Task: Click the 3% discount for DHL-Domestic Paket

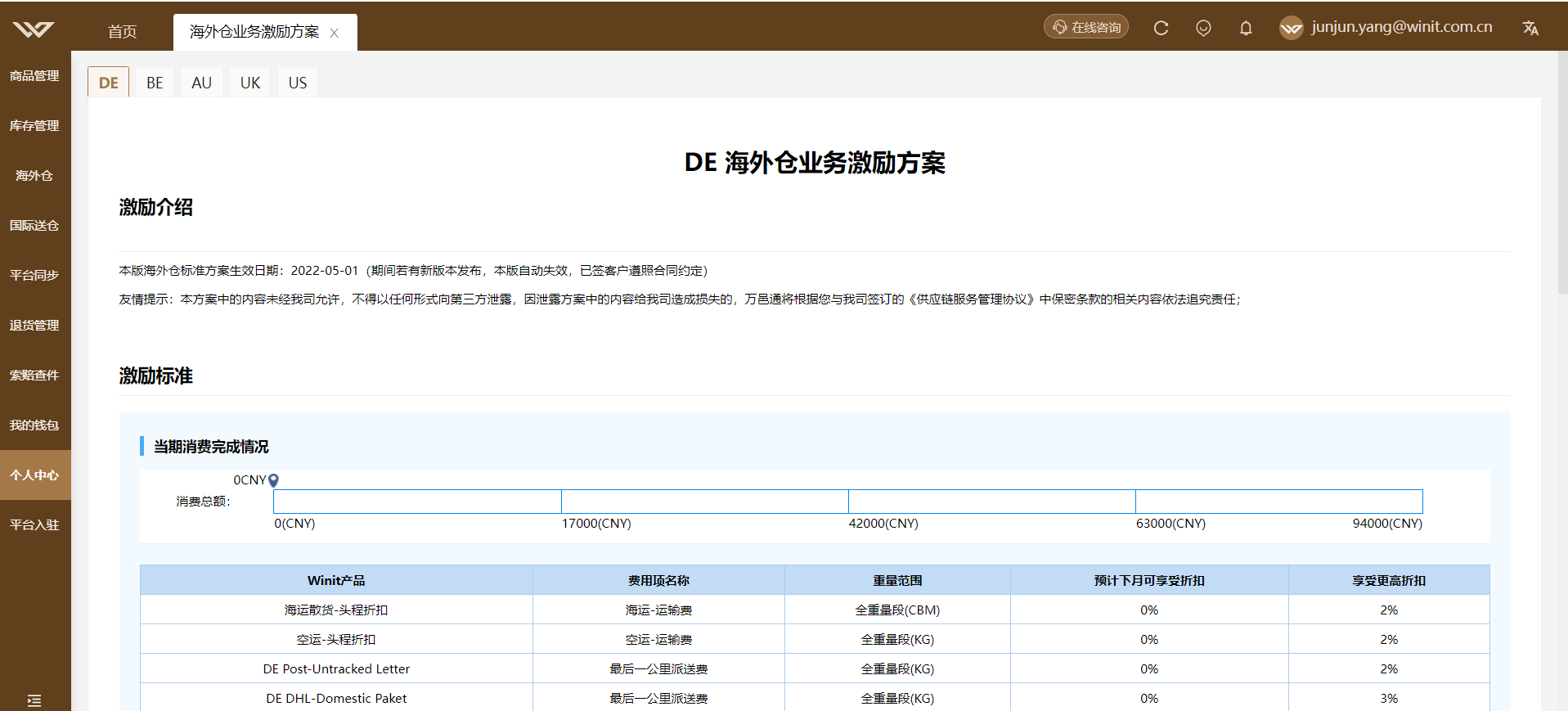Action: click(x=1389, y=699)
